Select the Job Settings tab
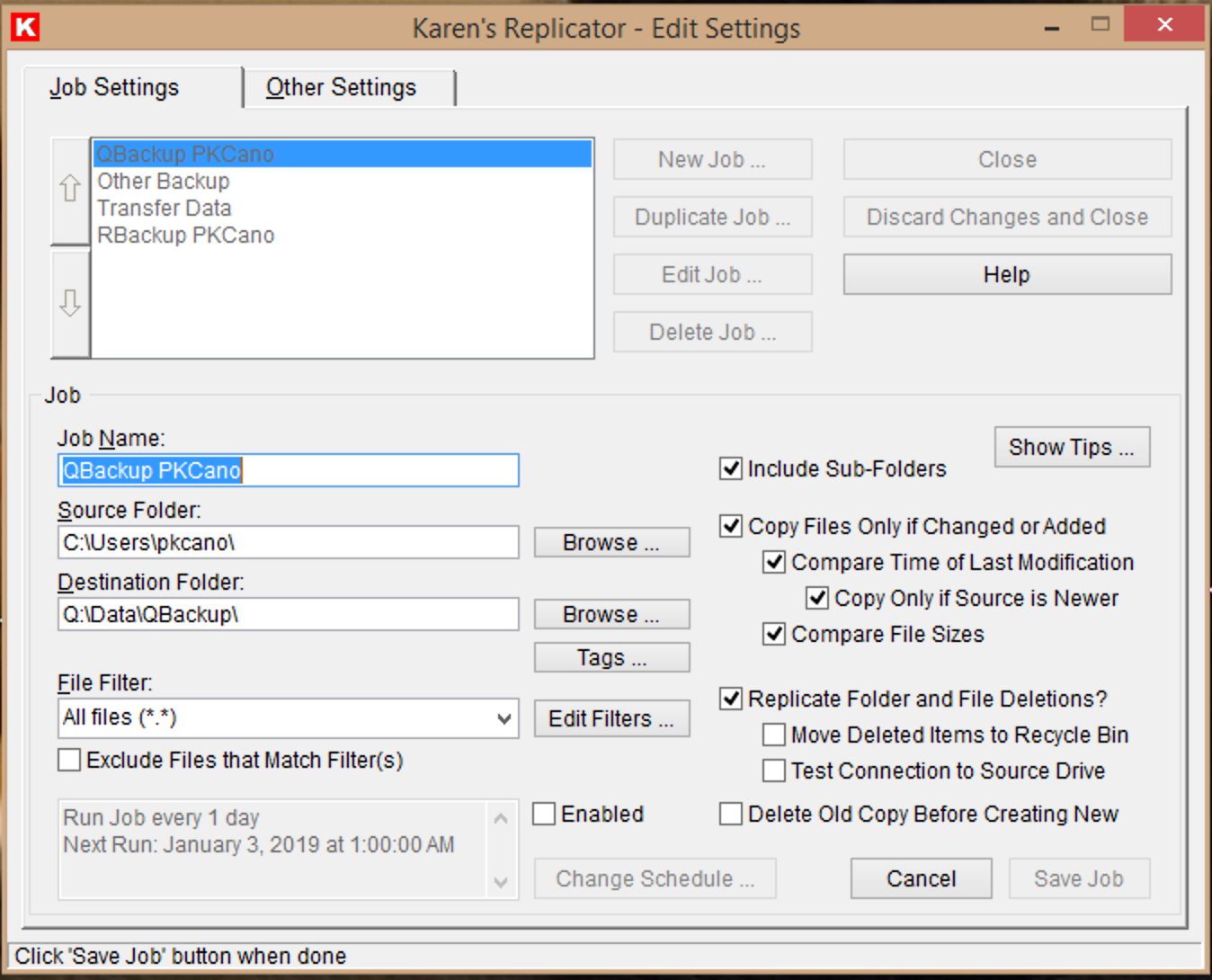Viewport: 1212px width, 980px height. (x=114, y=88)
